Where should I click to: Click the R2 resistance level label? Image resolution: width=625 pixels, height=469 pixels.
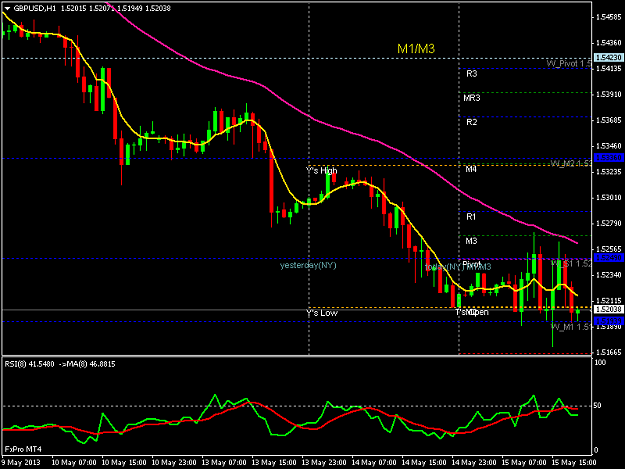click(x=472, y=122)
